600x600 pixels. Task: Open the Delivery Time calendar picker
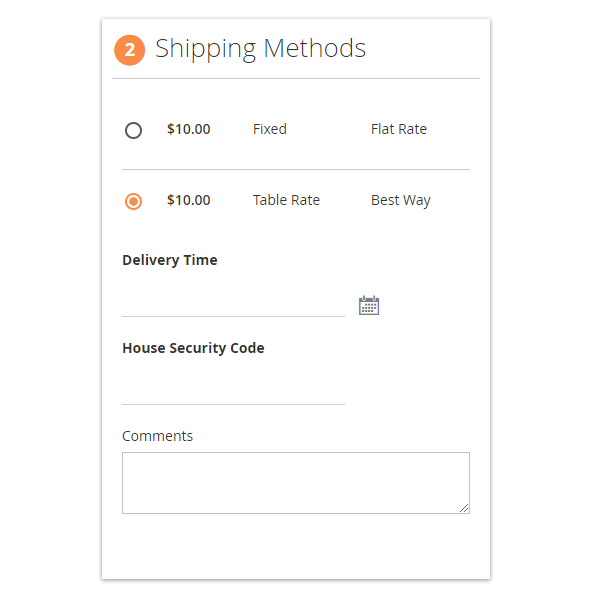(x=369, y=306)
